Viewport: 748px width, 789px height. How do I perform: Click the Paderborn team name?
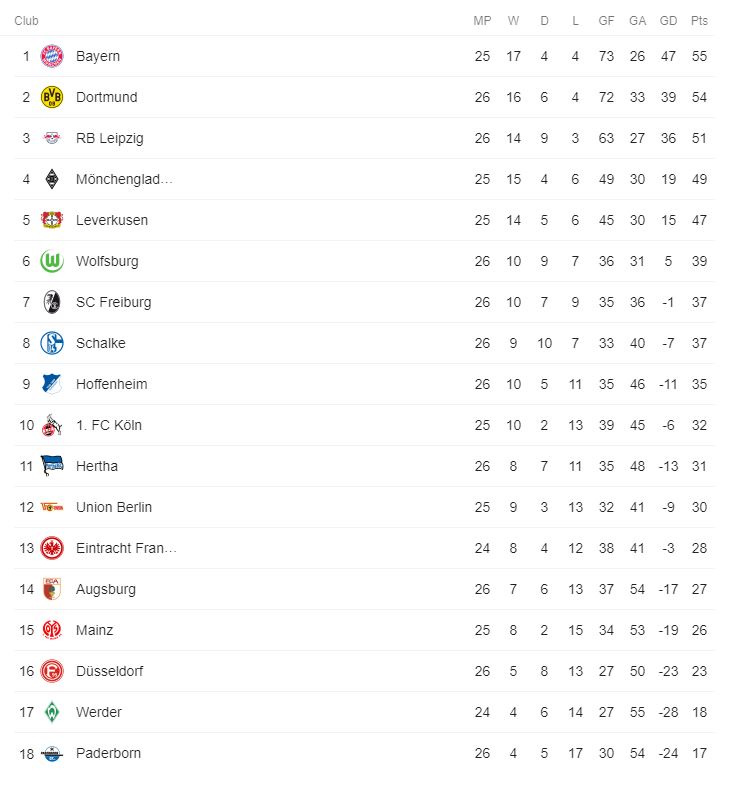108,753
